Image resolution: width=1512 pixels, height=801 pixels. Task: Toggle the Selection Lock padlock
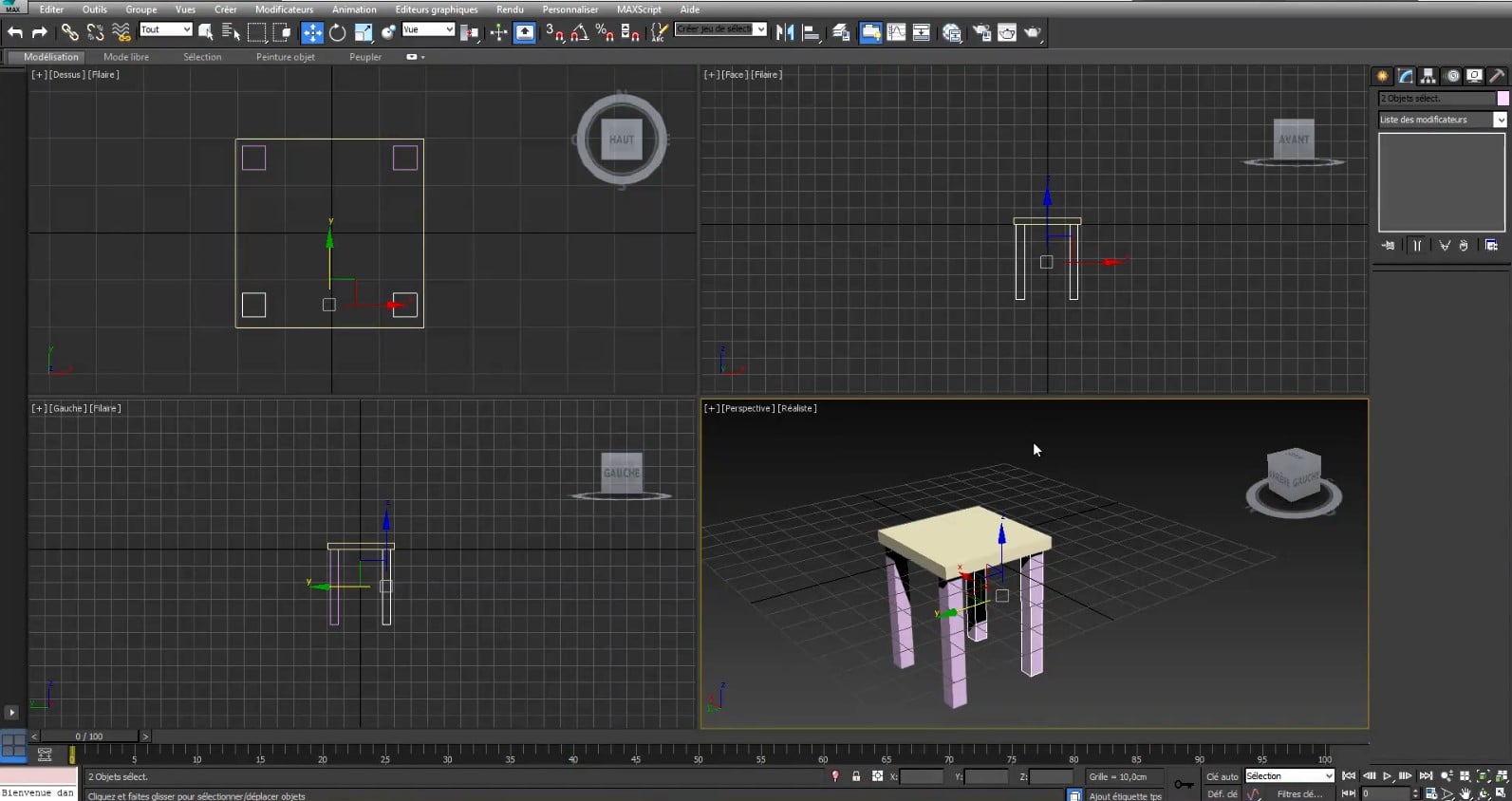855,776
